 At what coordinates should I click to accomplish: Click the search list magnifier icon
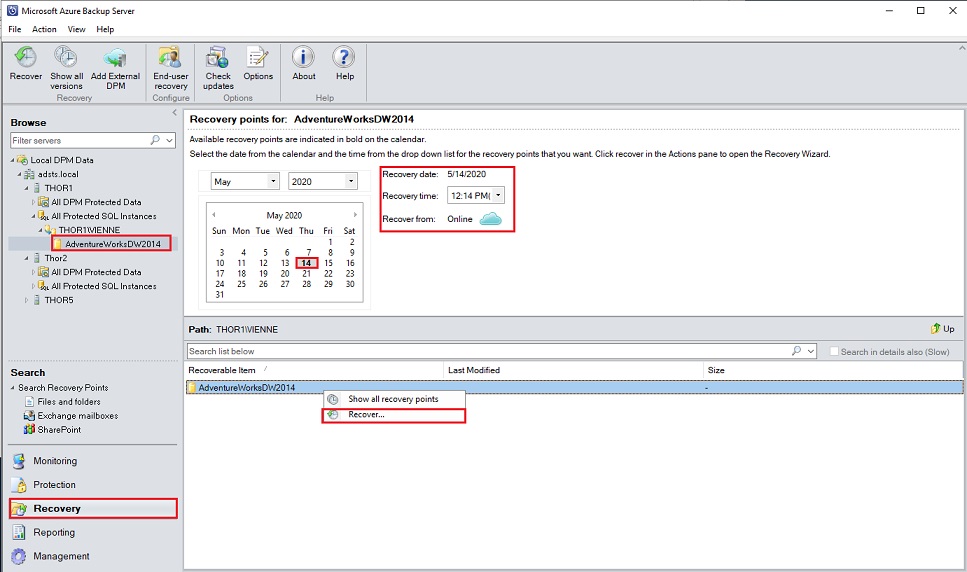tap(796, 351)
